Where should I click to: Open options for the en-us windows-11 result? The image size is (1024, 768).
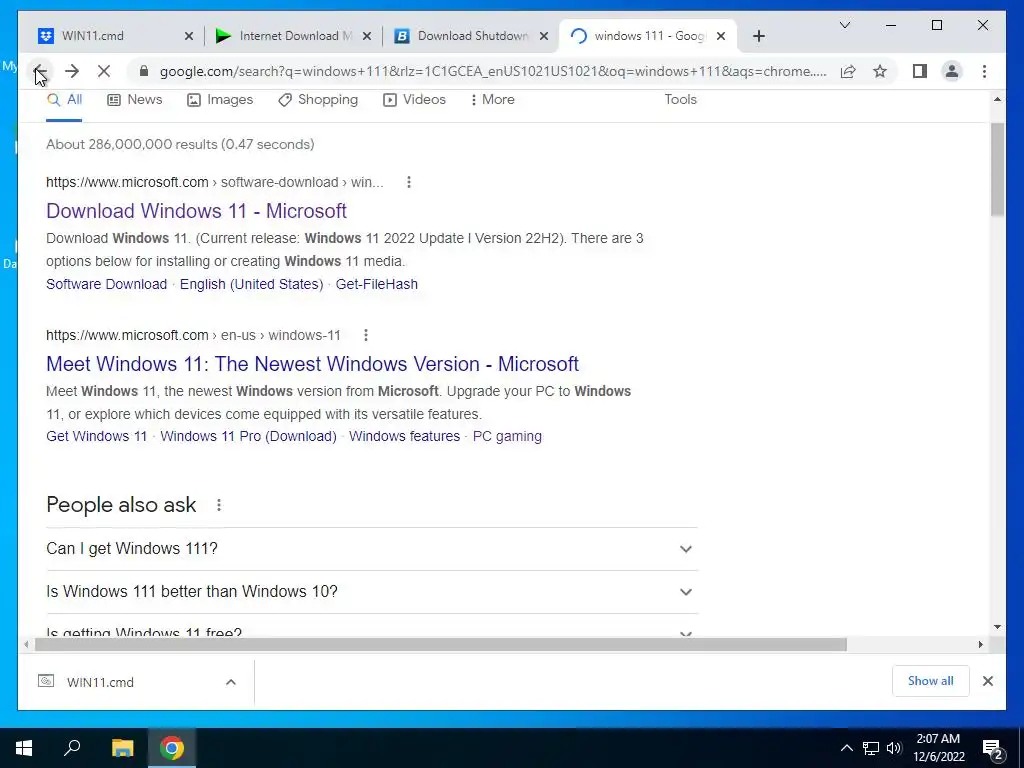pos(366,335)
